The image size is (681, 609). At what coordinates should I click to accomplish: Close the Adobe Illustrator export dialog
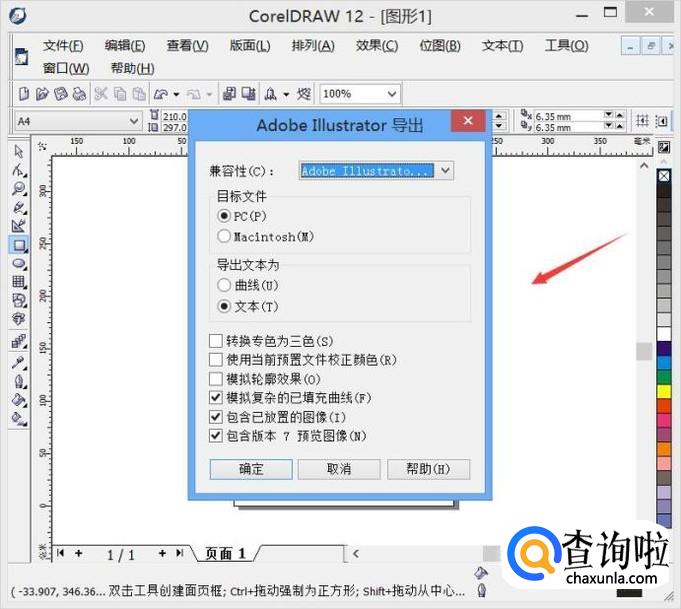click(468, 120)
